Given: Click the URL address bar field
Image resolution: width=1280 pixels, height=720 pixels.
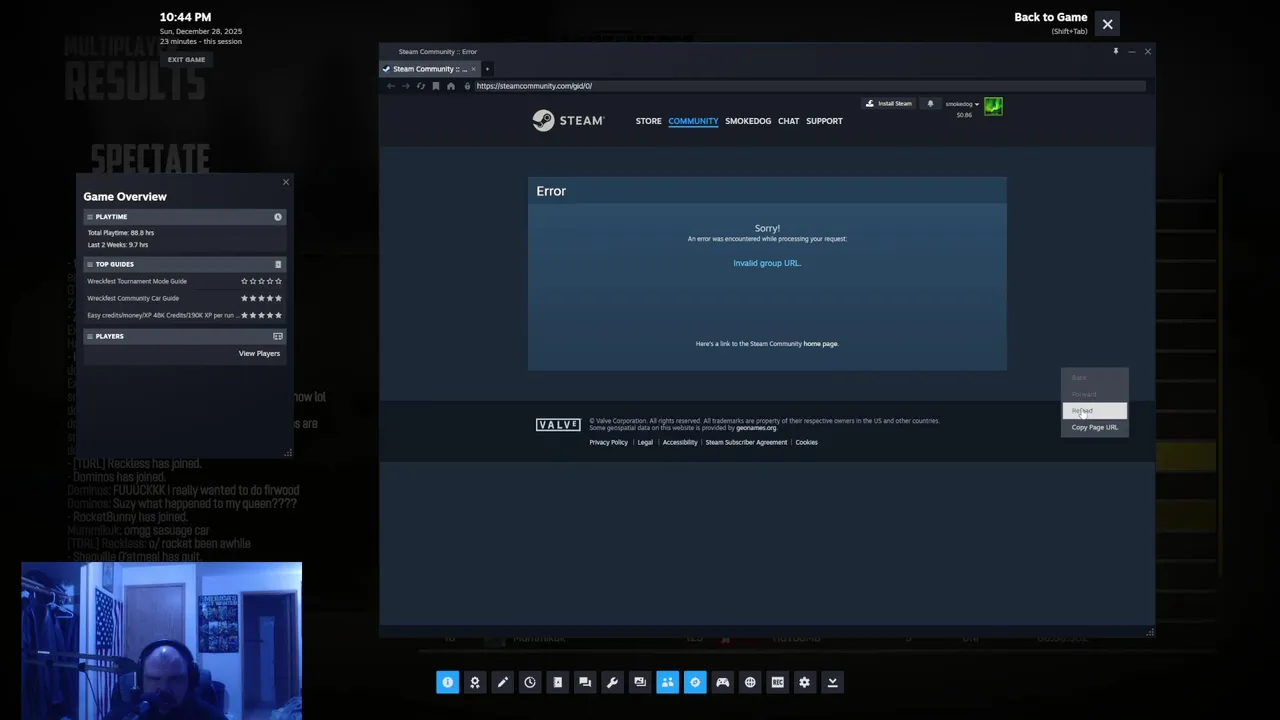Looking at the screenshot, I should [808, 86].
